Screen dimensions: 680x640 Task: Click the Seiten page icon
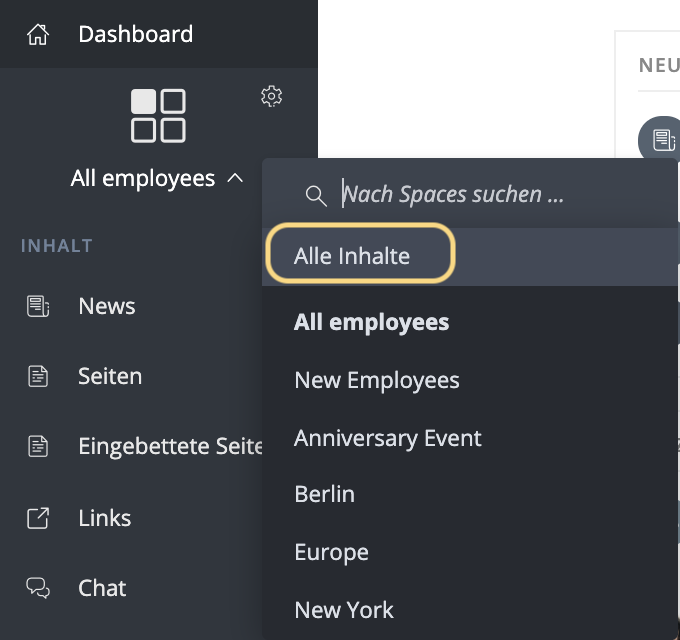[x=38, y=377]
